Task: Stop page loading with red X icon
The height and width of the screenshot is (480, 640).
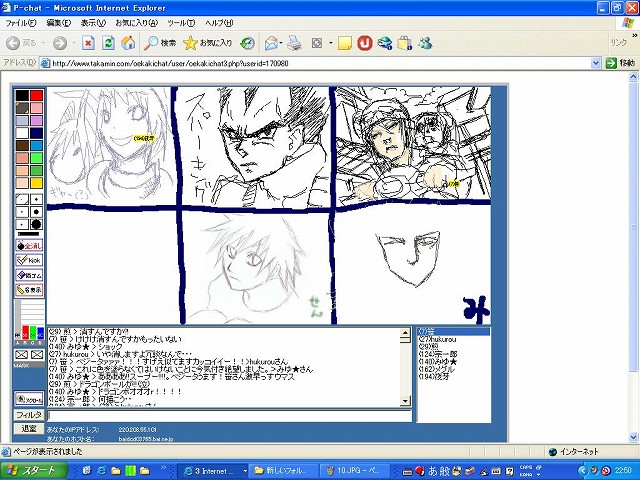Action: click(88, 43)
